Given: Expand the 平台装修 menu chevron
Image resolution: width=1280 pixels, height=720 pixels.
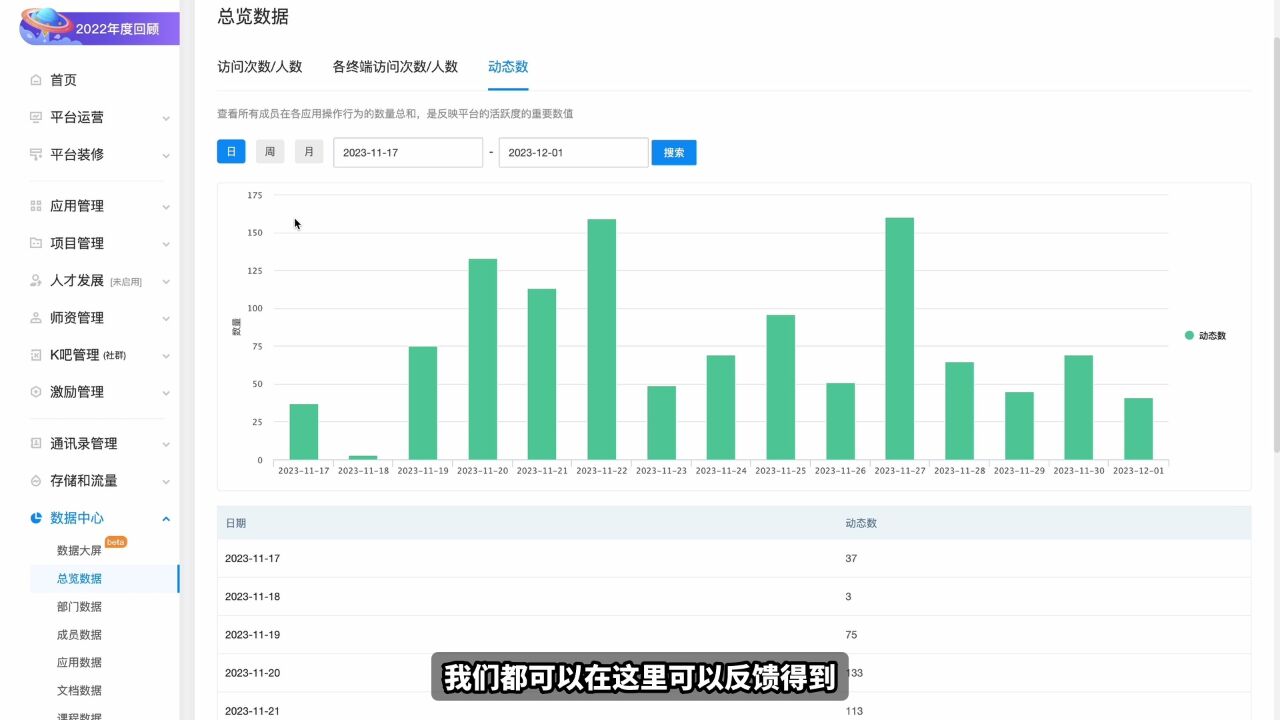Looking at the screenshot, I should pos(166,155).
